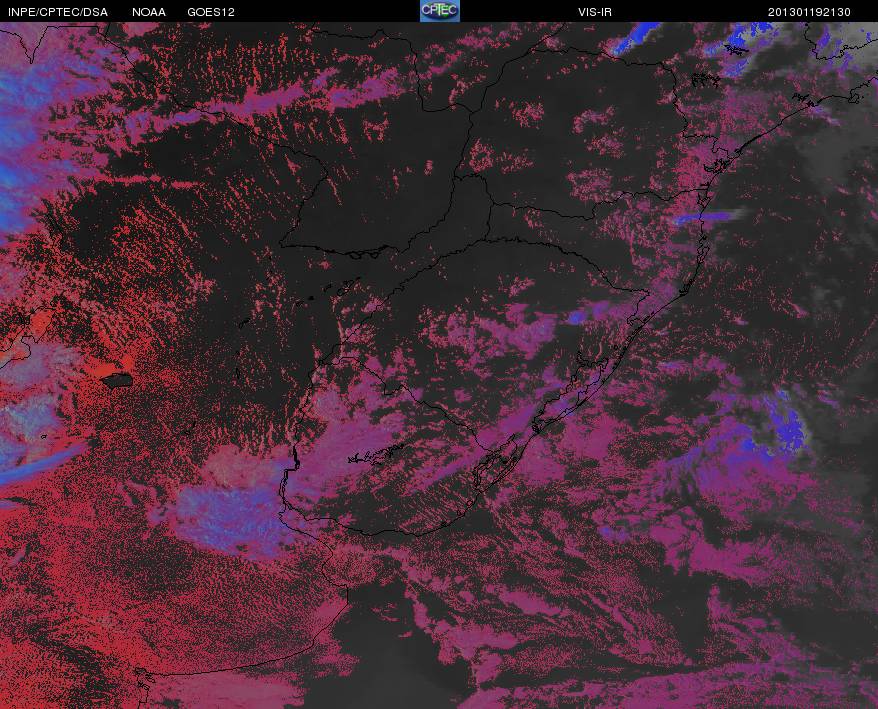Click the blue horizontal streak on the east coast
This screenshot has width=878, height=709.
tap(707, 216)
